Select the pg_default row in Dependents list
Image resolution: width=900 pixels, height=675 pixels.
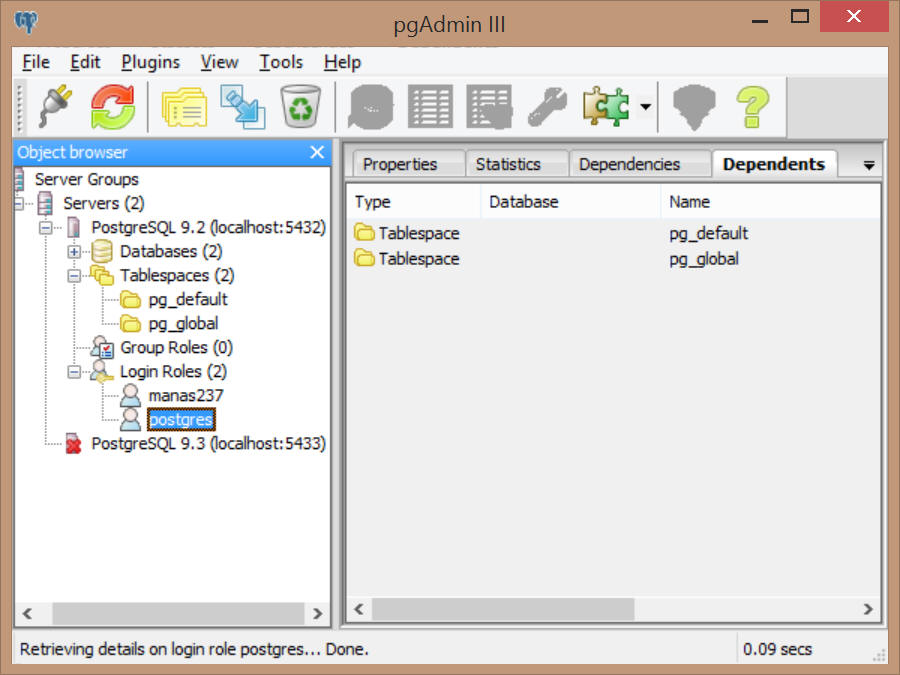(x=614, y=233)
